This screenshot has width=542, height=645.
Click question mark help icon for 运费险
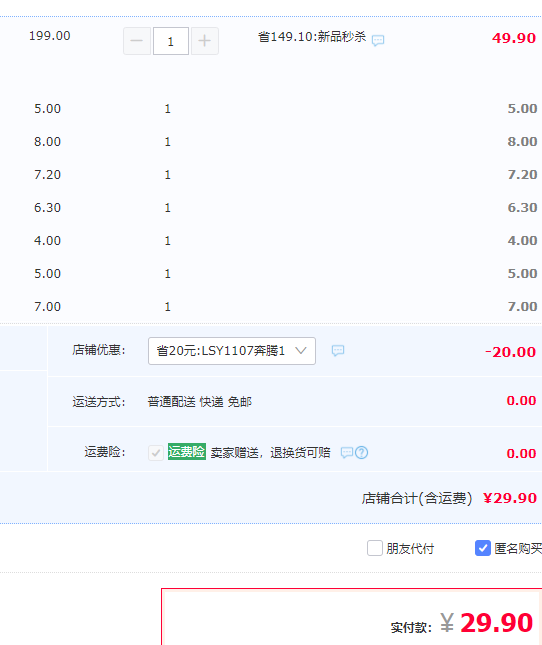(x=361, y=452)
